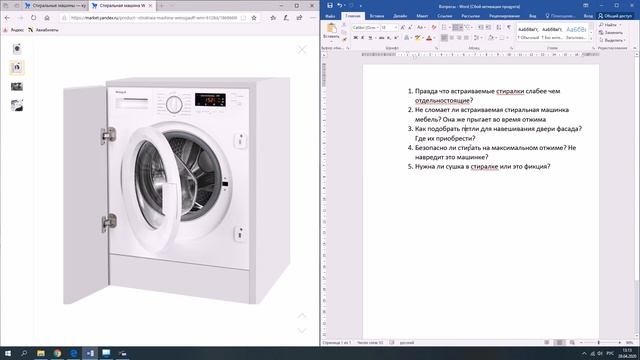Undo last action in Word

(339, 5)
